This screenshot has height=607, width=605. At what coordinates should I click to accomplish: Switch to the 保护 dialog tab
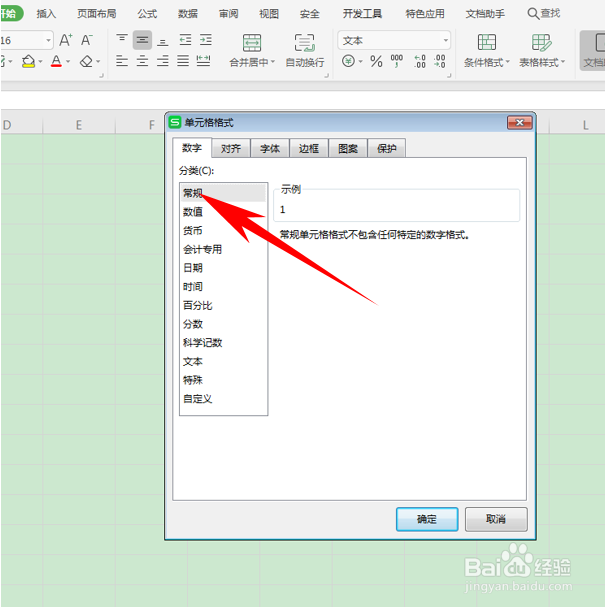tap(386, 148)
